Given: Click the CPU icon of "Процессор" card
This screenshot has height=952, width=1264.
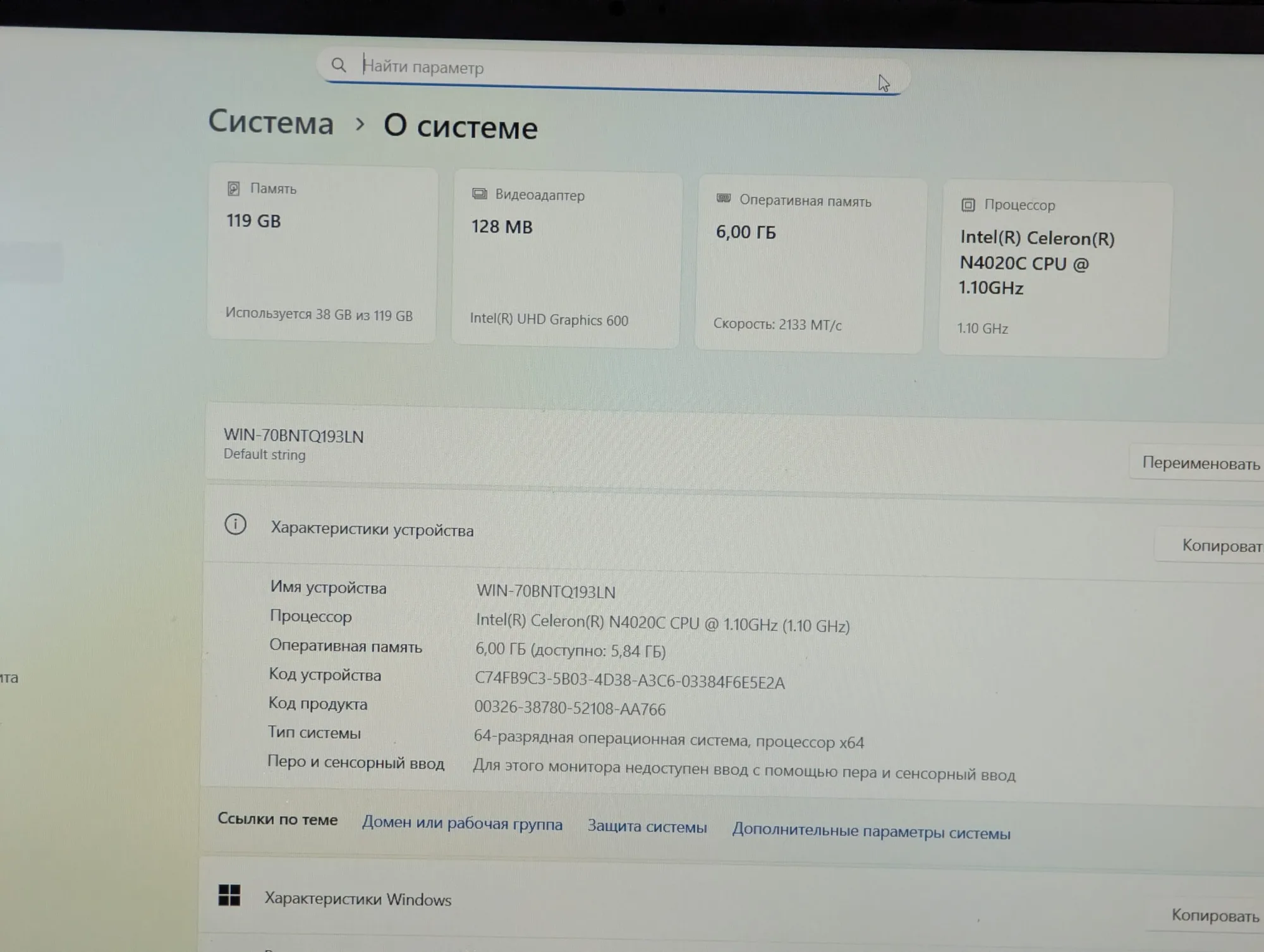Looking at the screenshot, I should [968, 205].
